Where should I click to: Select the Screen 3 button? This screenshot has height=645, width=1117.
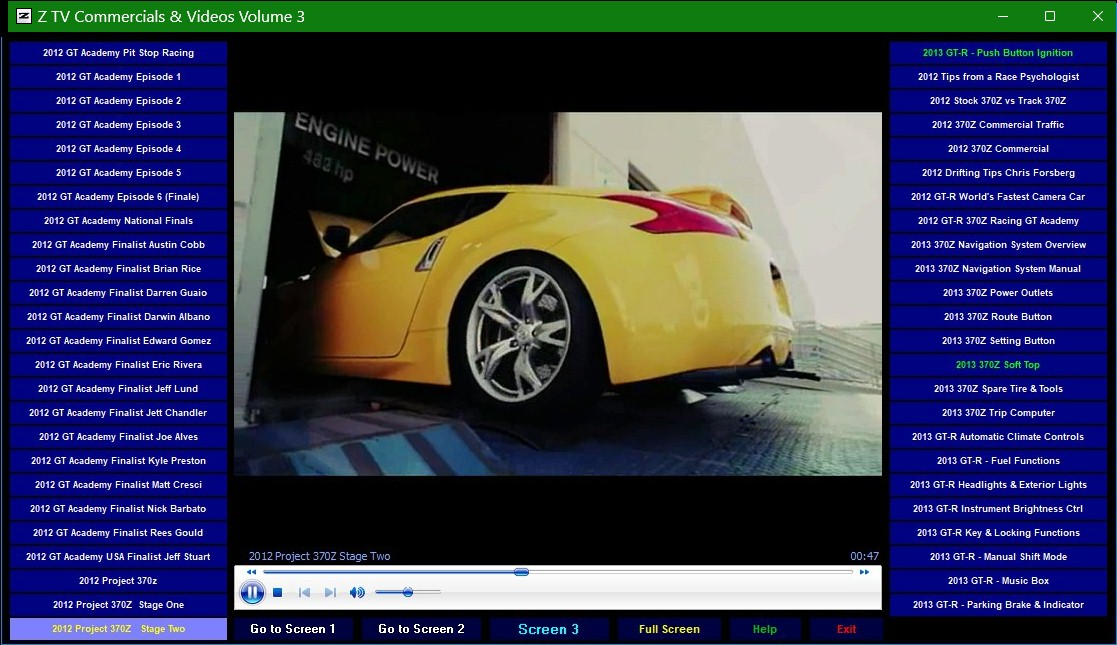(x=548, y=629)
